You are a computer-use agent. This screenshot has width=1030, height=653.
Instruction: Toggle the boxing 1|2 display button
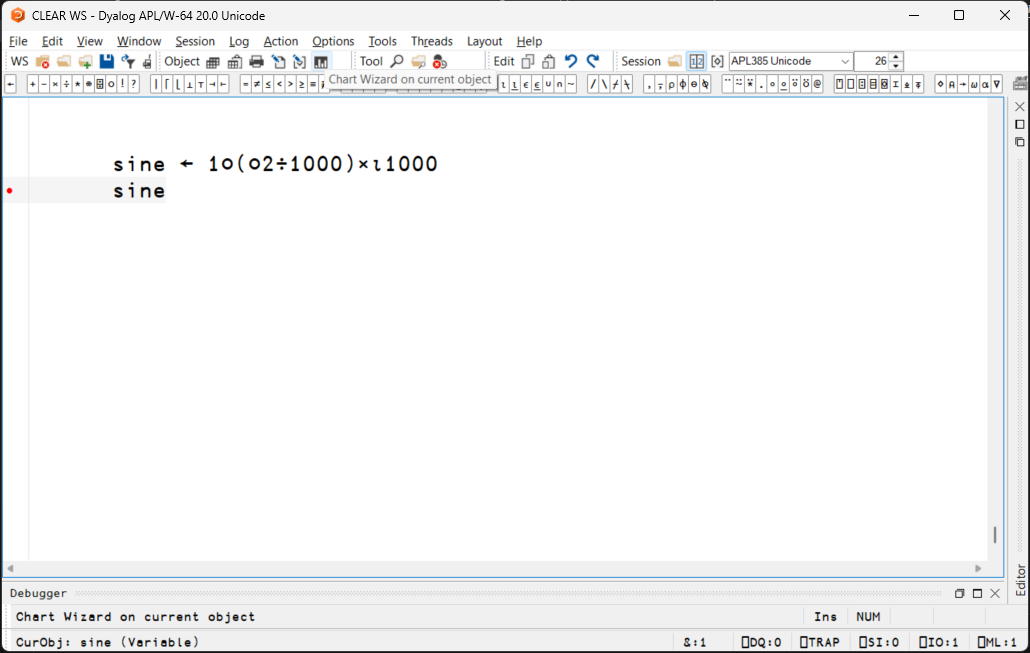(x=696, y=62)
